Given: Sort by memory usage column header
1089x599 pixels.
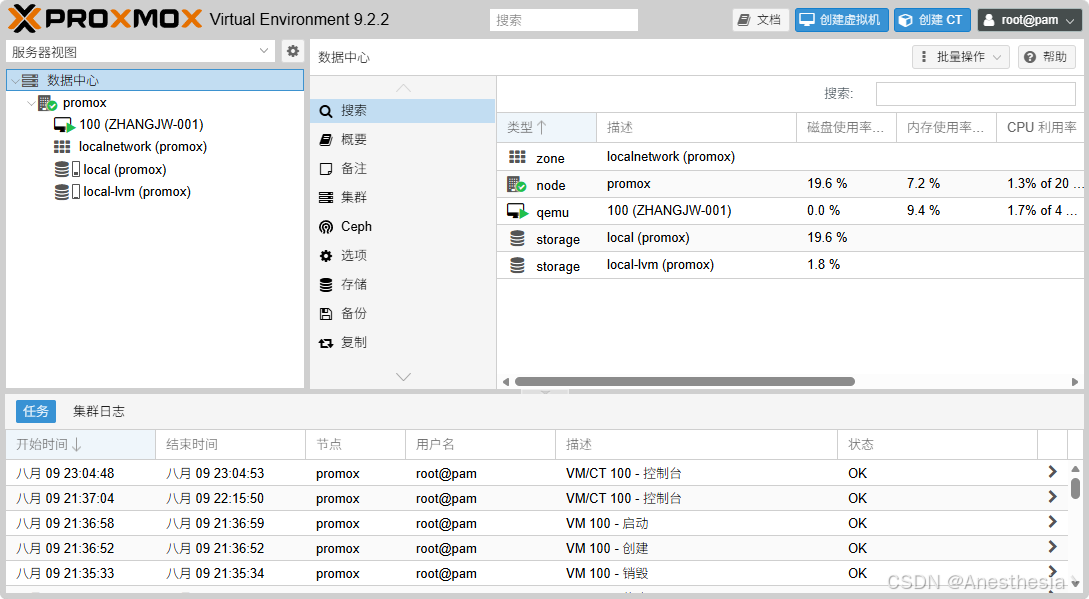Looking at the screenshot, I should tap(947, 127).
